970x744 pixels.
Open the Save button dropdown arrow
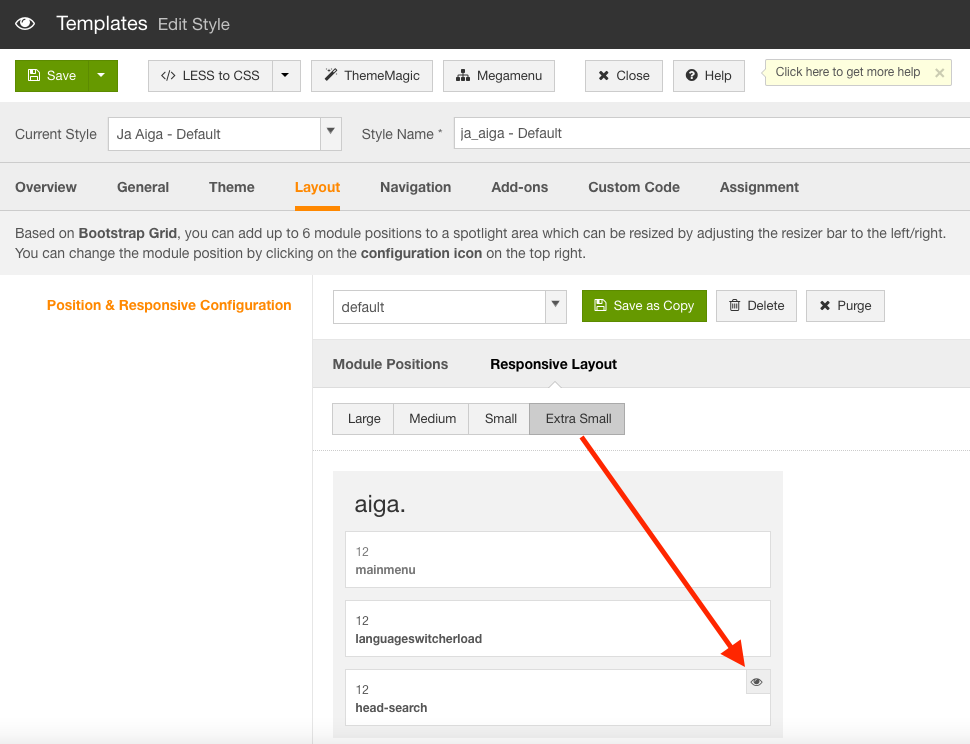click(102, 75)
